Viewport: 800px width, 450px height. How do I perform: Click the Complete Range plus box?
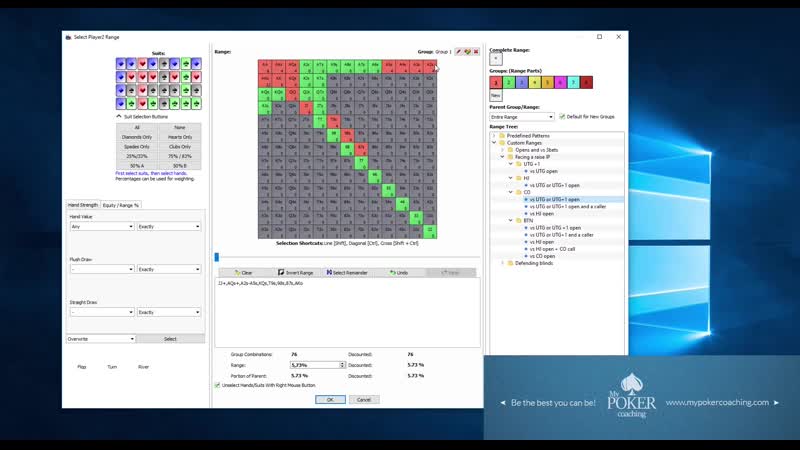pos(495,59)
